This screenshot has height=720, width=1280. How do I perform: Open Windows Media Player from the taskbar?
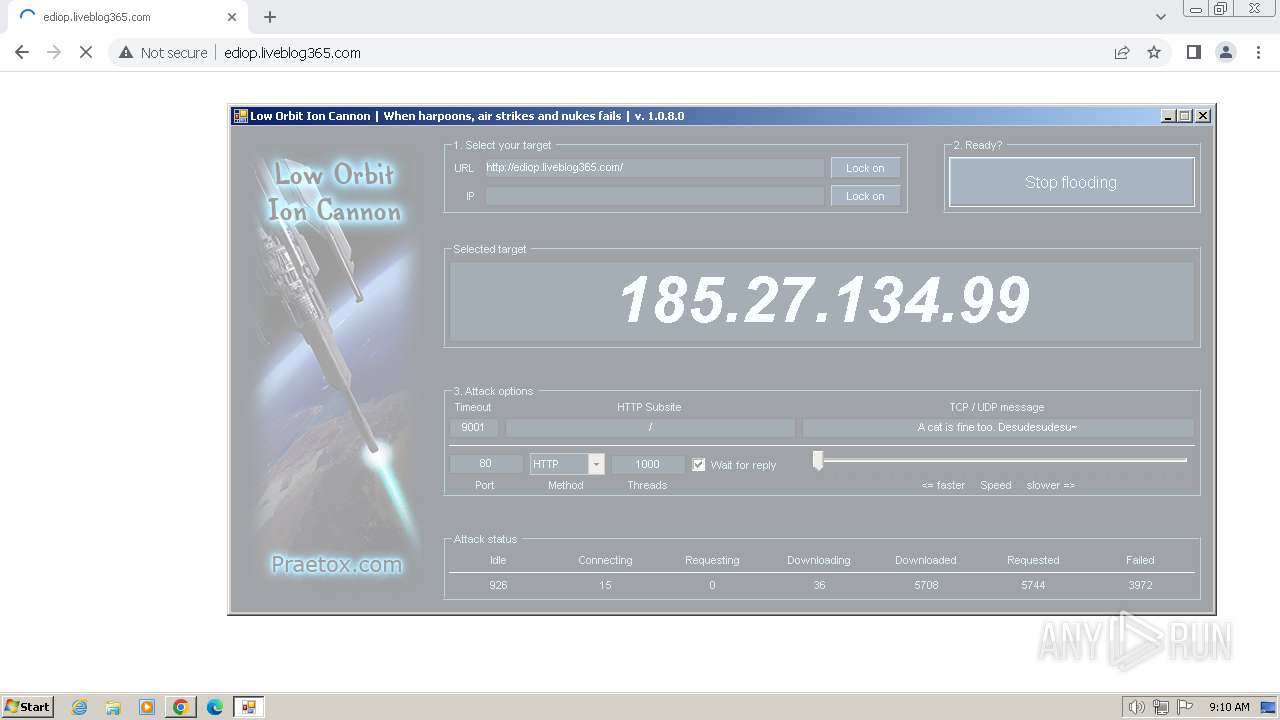(147, 707)
